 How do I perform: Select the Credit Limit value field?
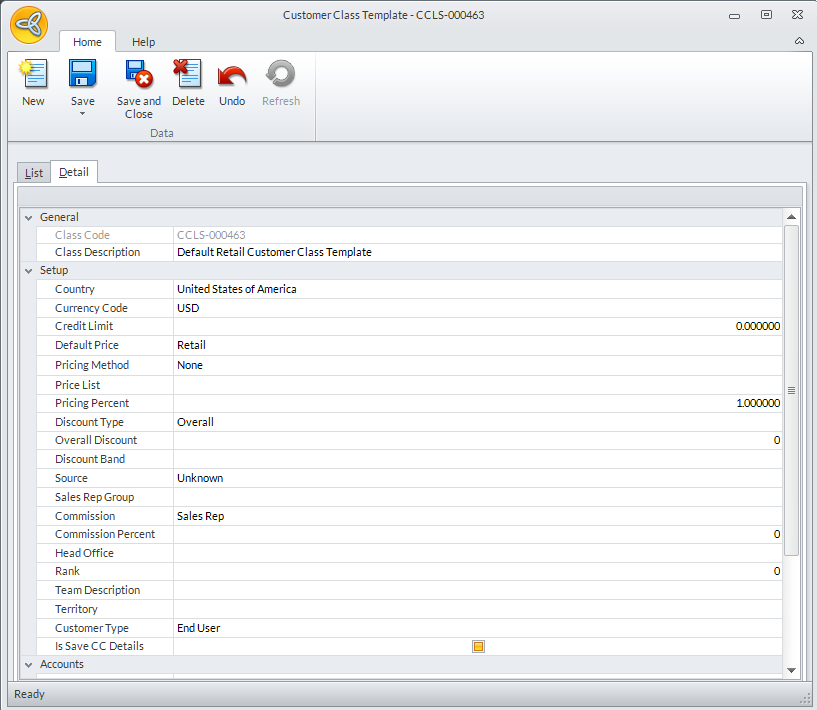click(x=477, y=327)
